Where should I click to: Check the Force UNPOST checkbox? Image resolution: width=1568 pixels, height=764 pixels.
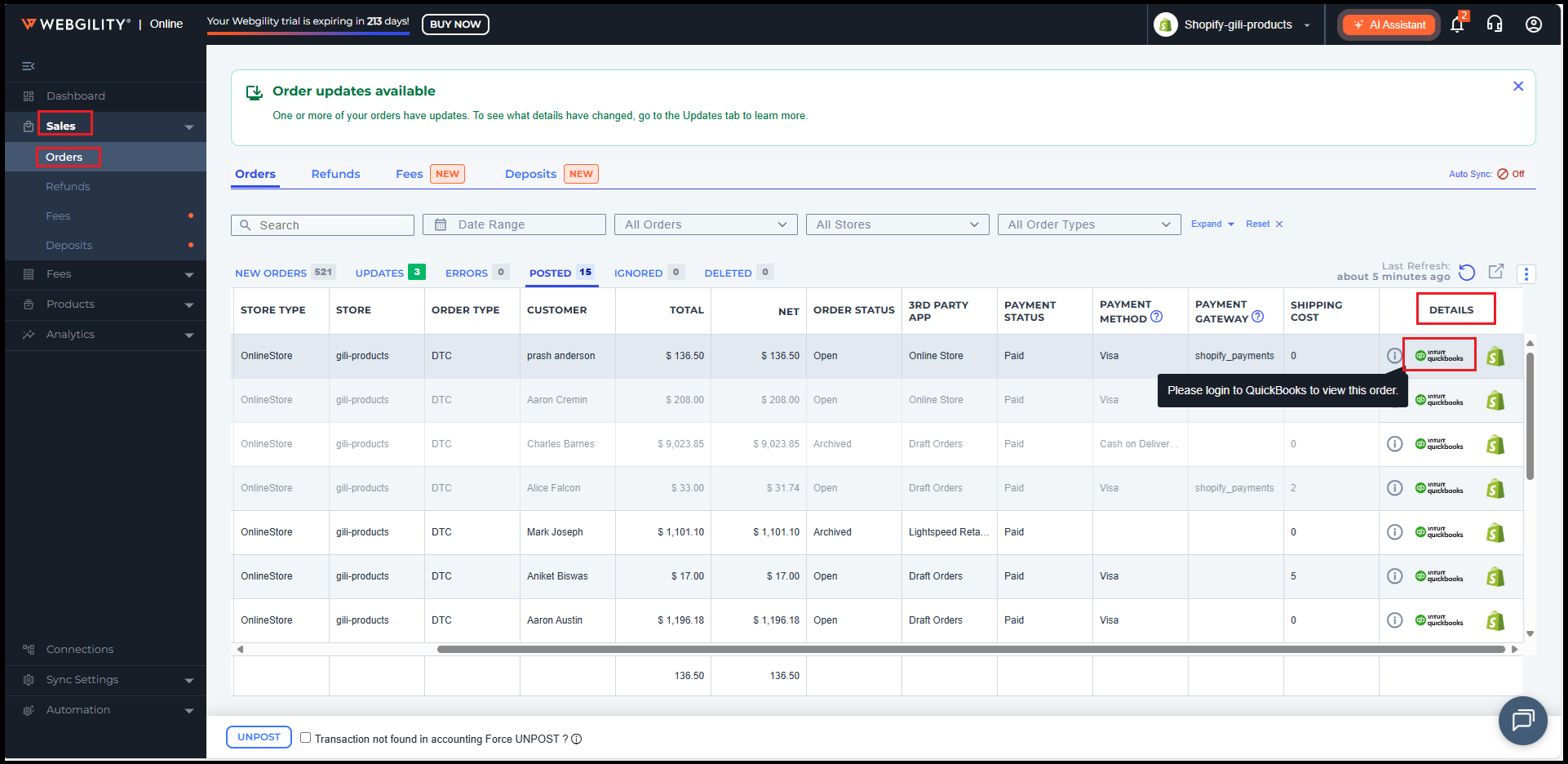point(306,738)
